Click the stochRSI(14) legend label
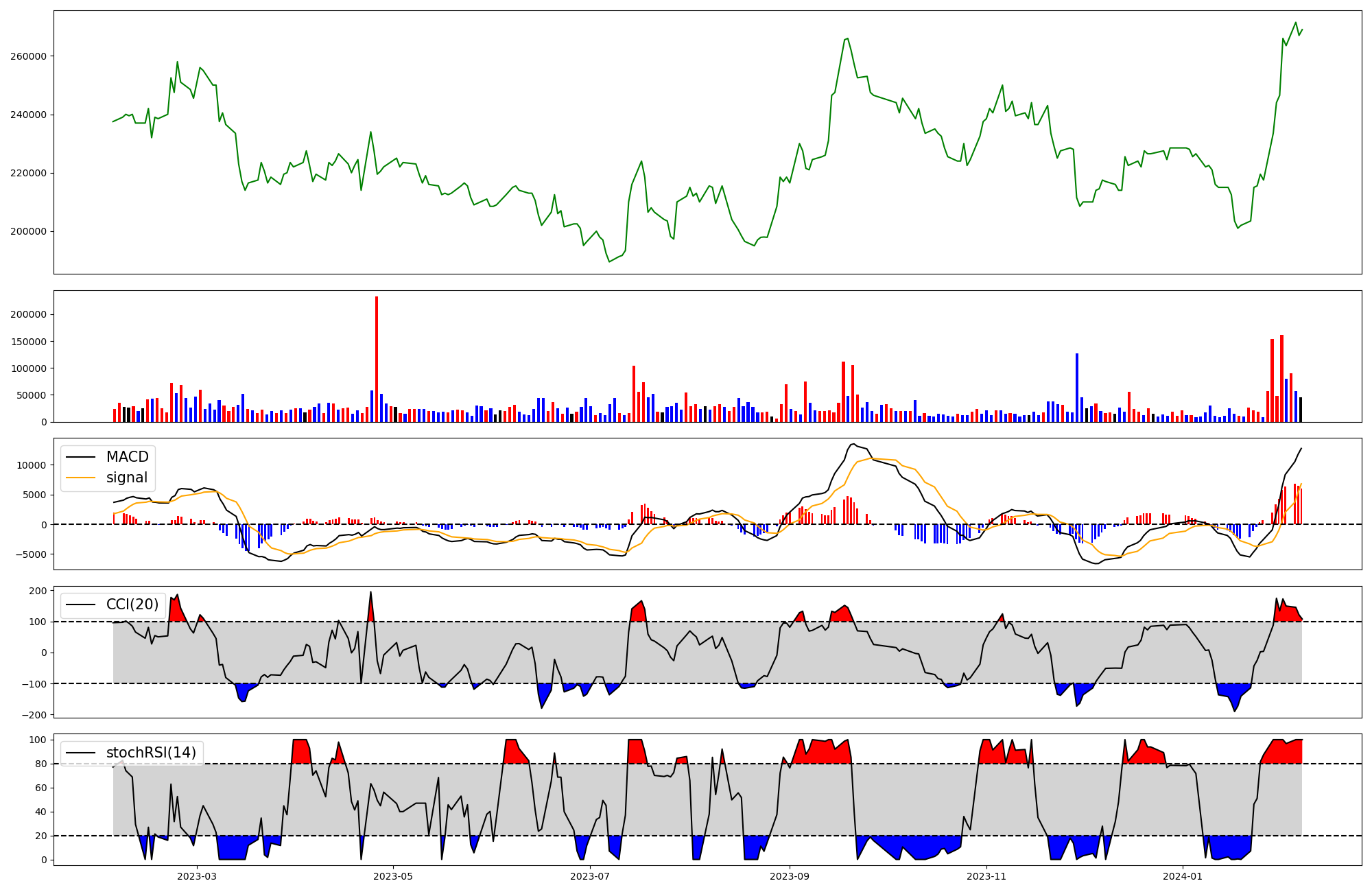This screenshot has width=1372, height=892. pos(151,753)
